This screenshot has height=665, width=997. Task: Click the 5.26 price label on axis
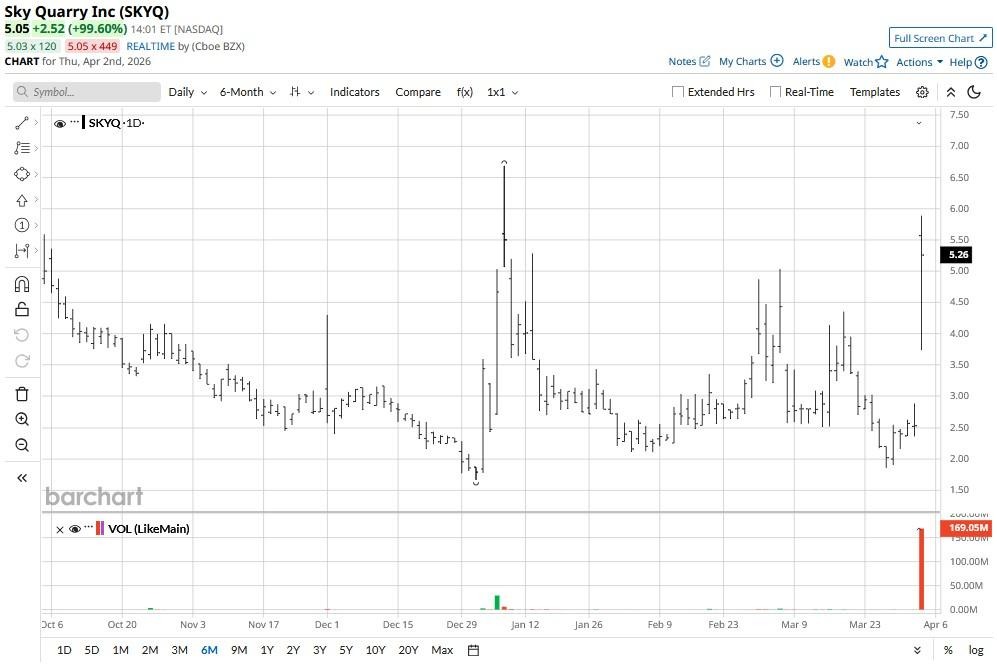[x=956, y=255]
